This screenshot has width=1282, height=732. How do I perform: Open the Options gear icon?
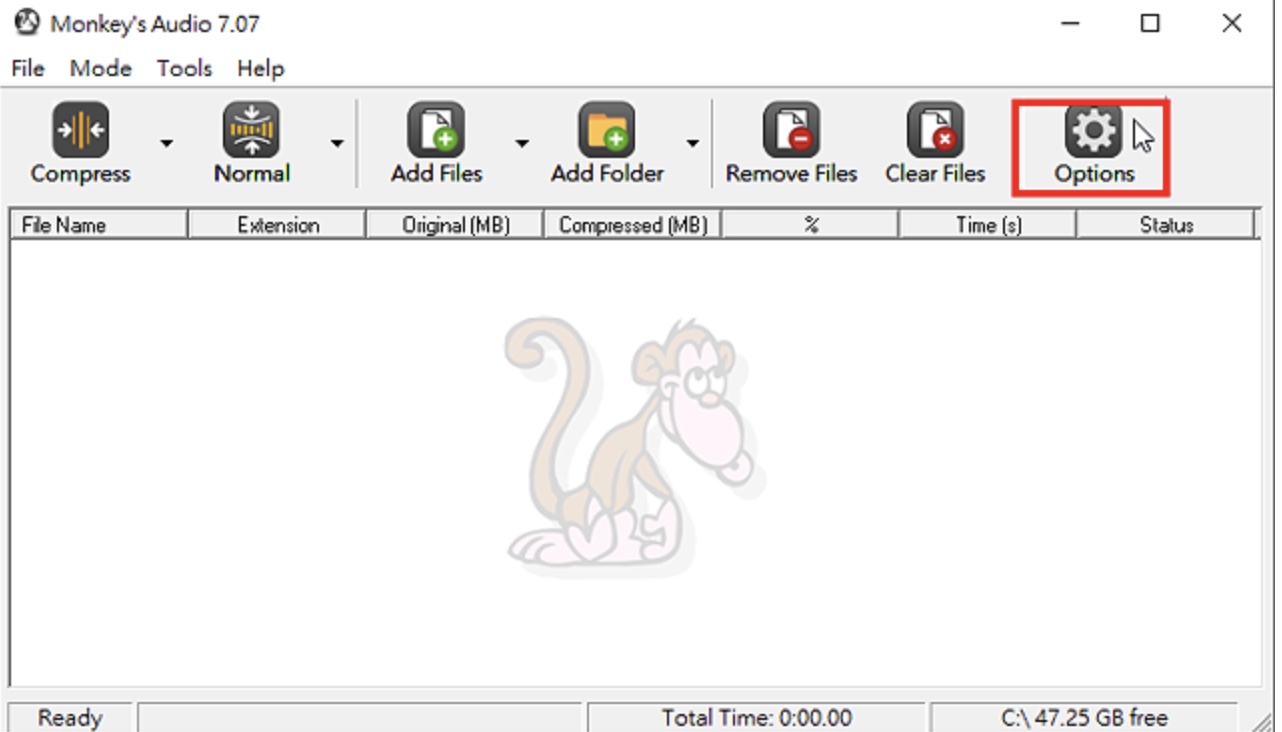[1094, 130]
